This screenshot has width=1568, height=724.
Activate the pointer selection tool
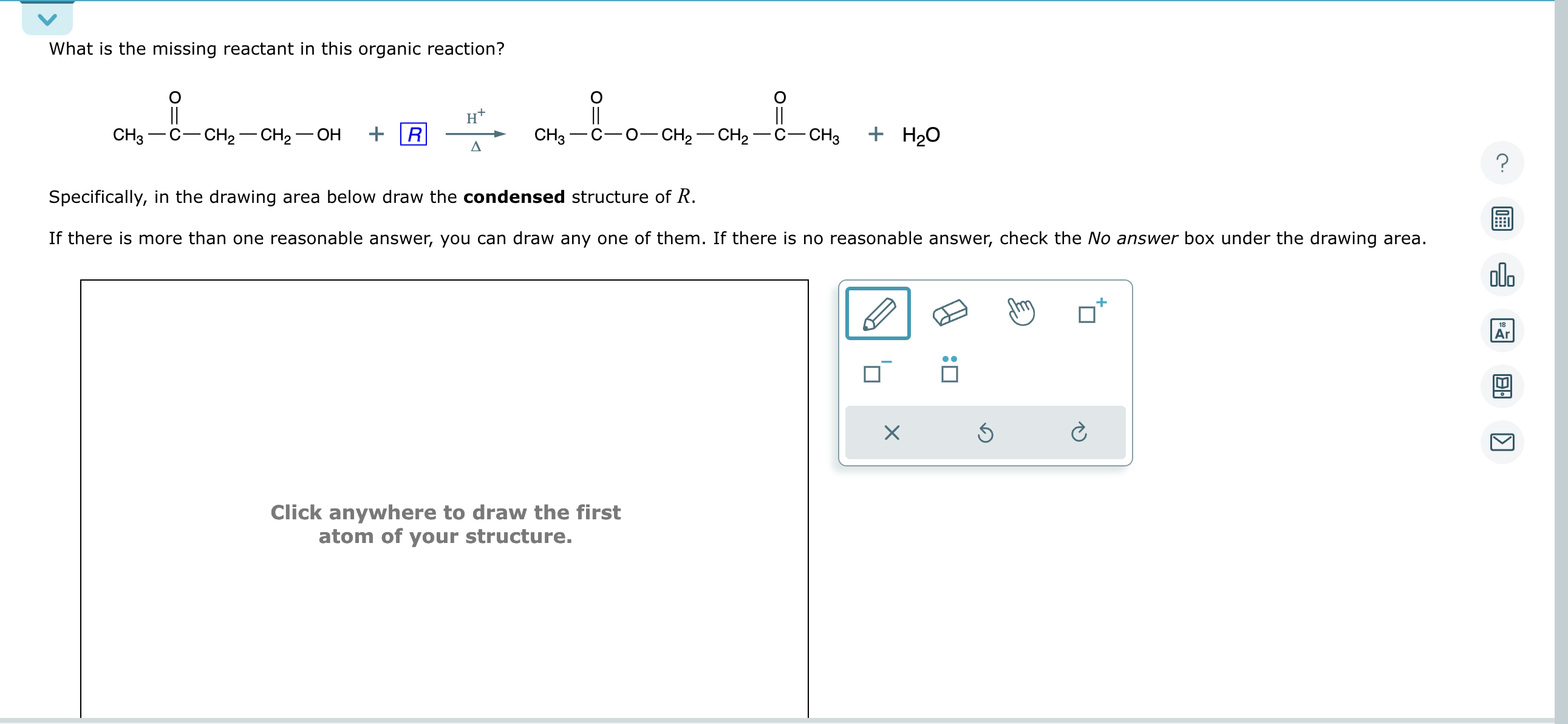[1021, 313]
